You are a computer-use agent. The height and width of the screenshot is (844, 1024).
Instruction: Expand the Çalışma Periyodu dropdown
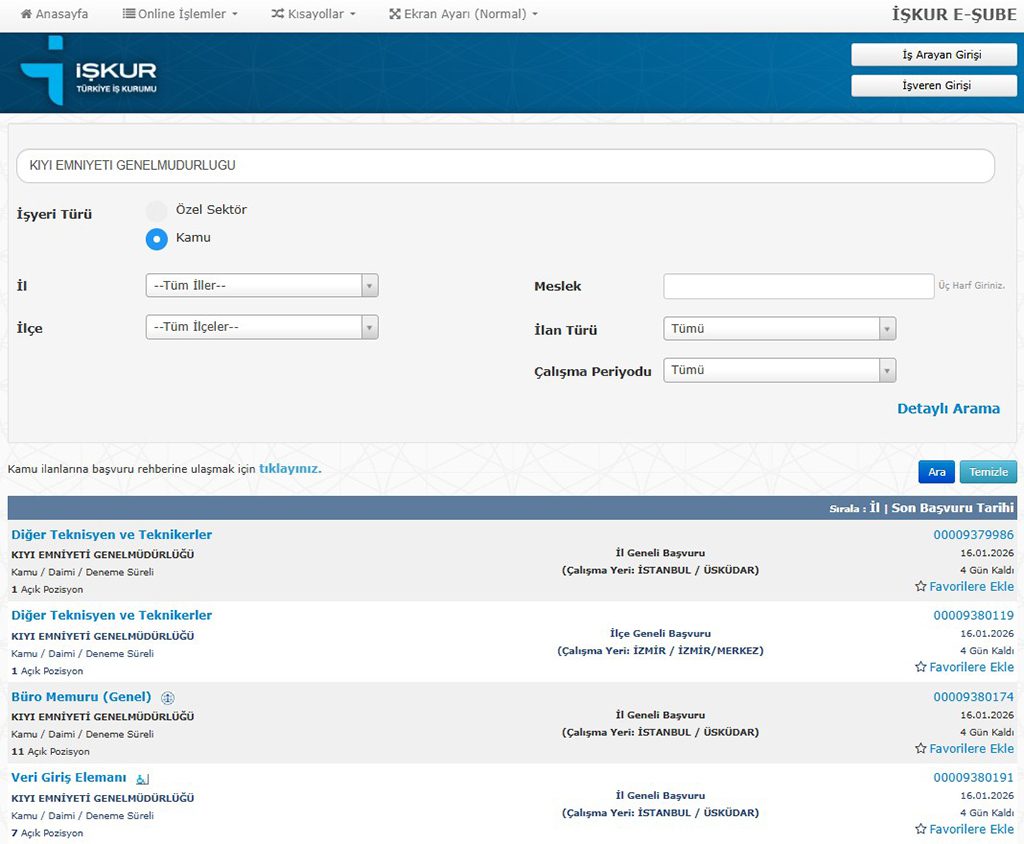(x=779, y=371)
